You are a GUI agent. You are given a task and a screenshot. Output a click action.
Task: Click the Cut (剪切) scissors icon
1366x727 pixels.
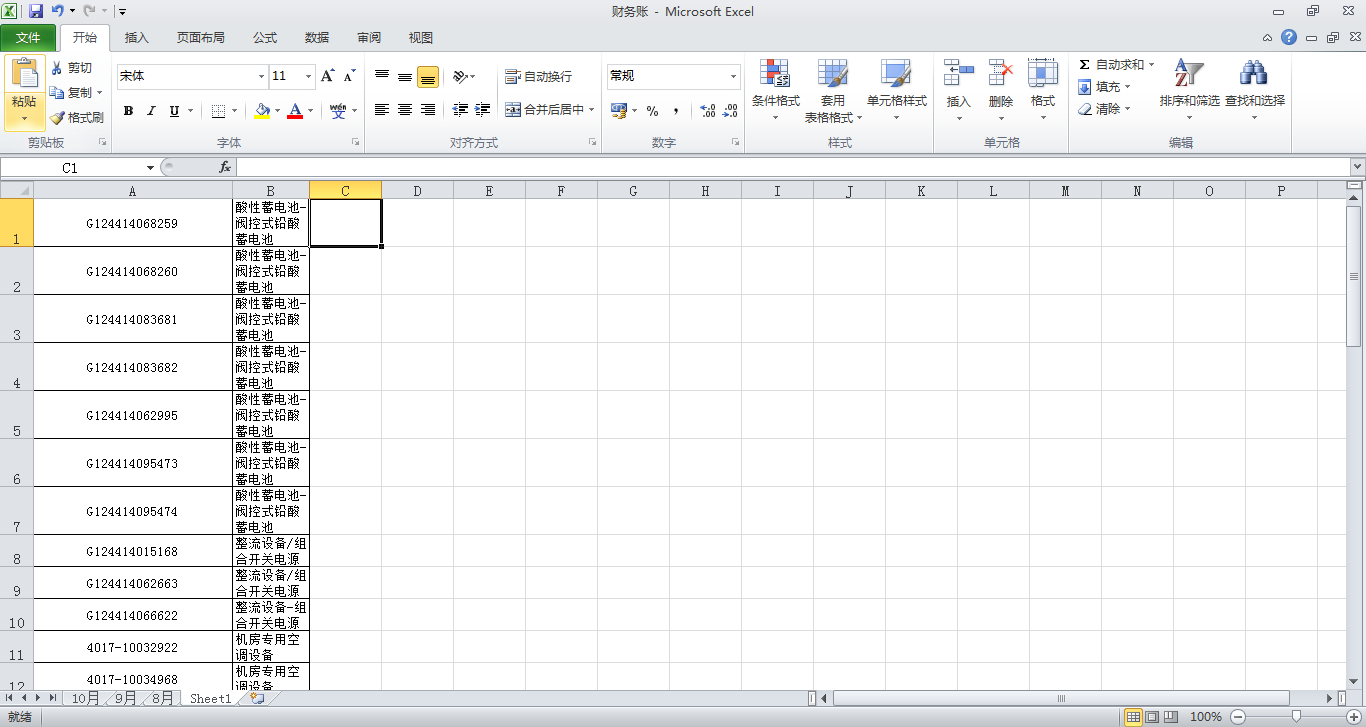[57, 68]
